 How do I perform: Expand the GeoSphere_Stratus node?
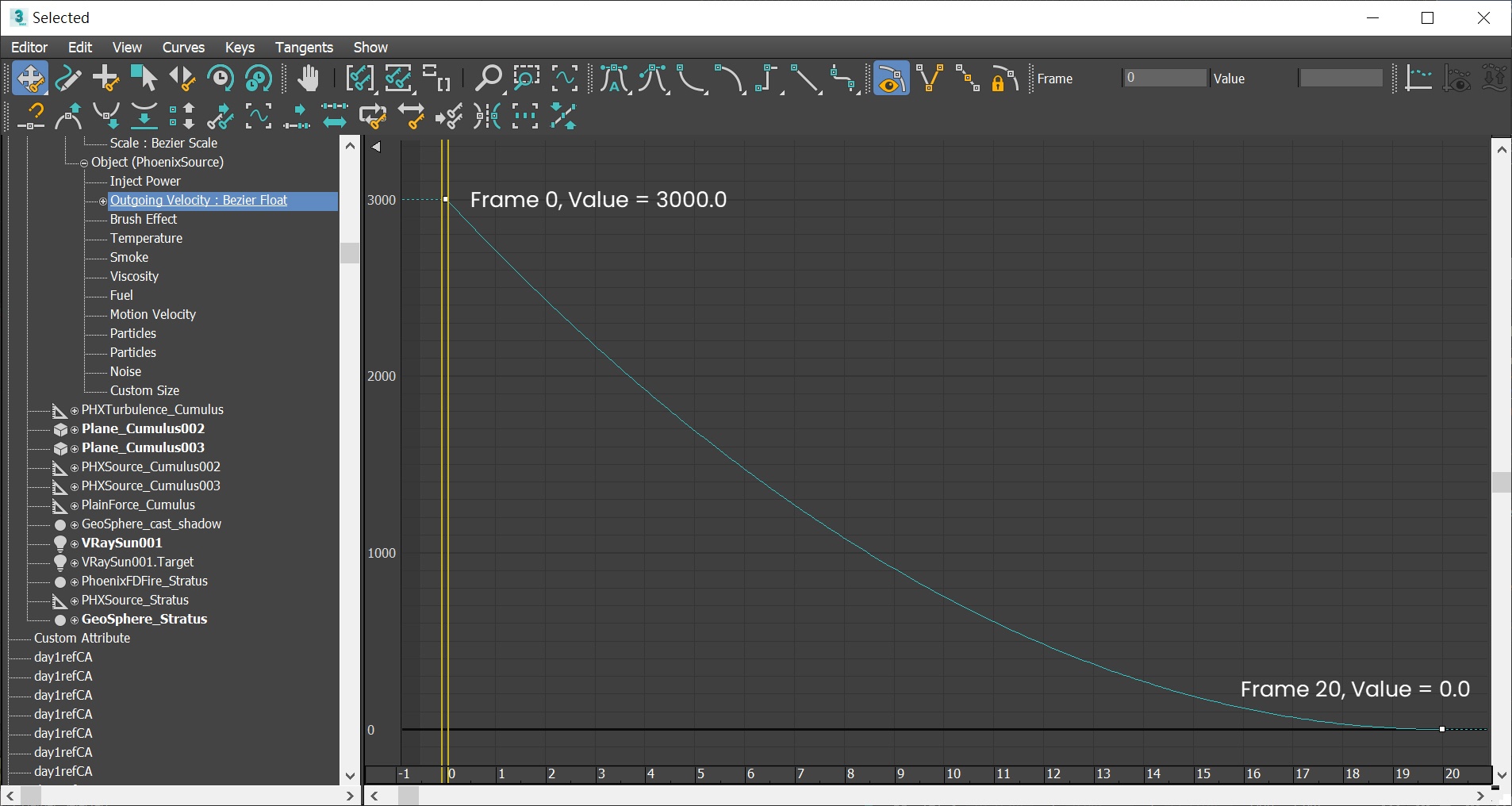[x=75, y=620]
